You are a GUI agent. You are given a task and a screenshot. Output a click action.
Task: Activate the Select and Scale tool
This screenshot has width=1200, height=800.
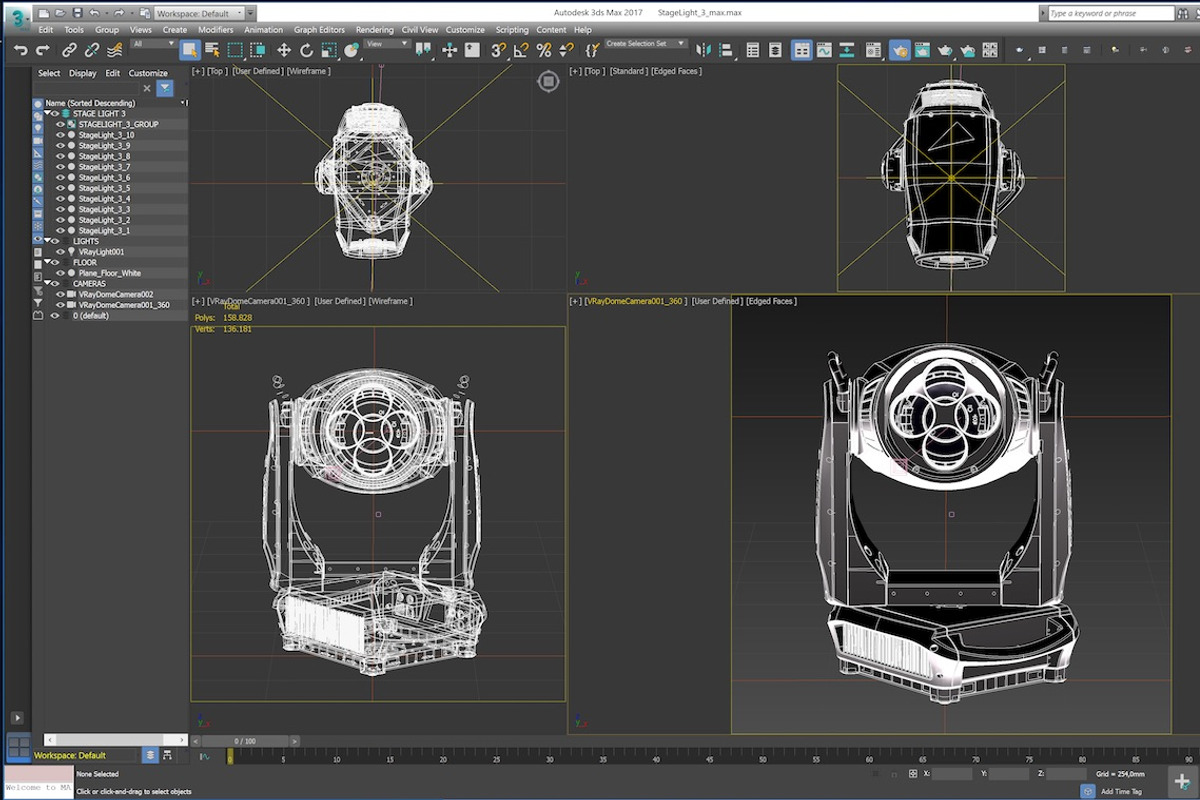[329, 50]
